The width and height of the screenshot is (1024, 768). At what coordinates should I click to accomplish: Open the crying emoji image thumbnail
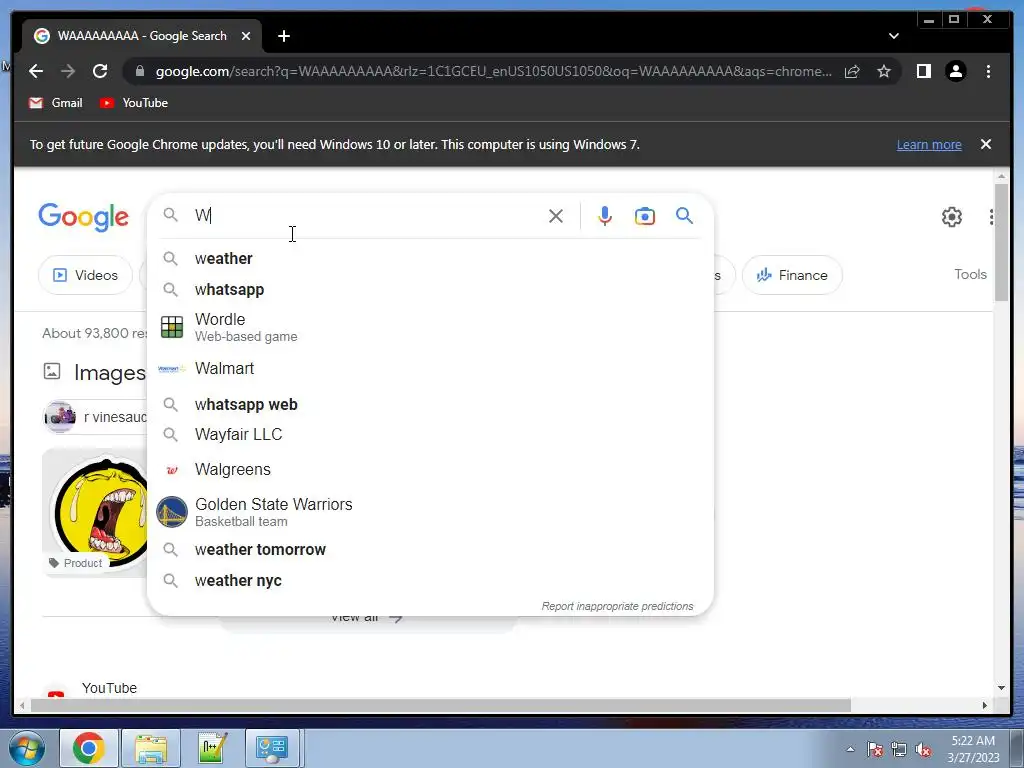95,511
